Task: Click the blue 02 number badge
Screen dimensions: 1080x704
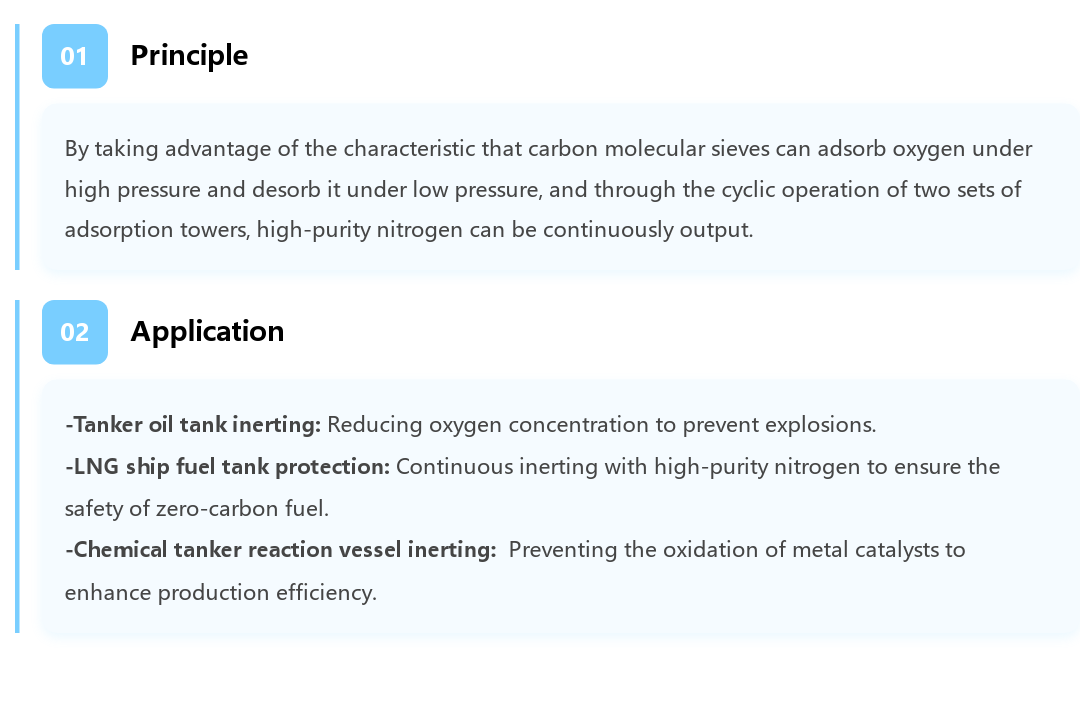Action: click(x=75, y=332)
